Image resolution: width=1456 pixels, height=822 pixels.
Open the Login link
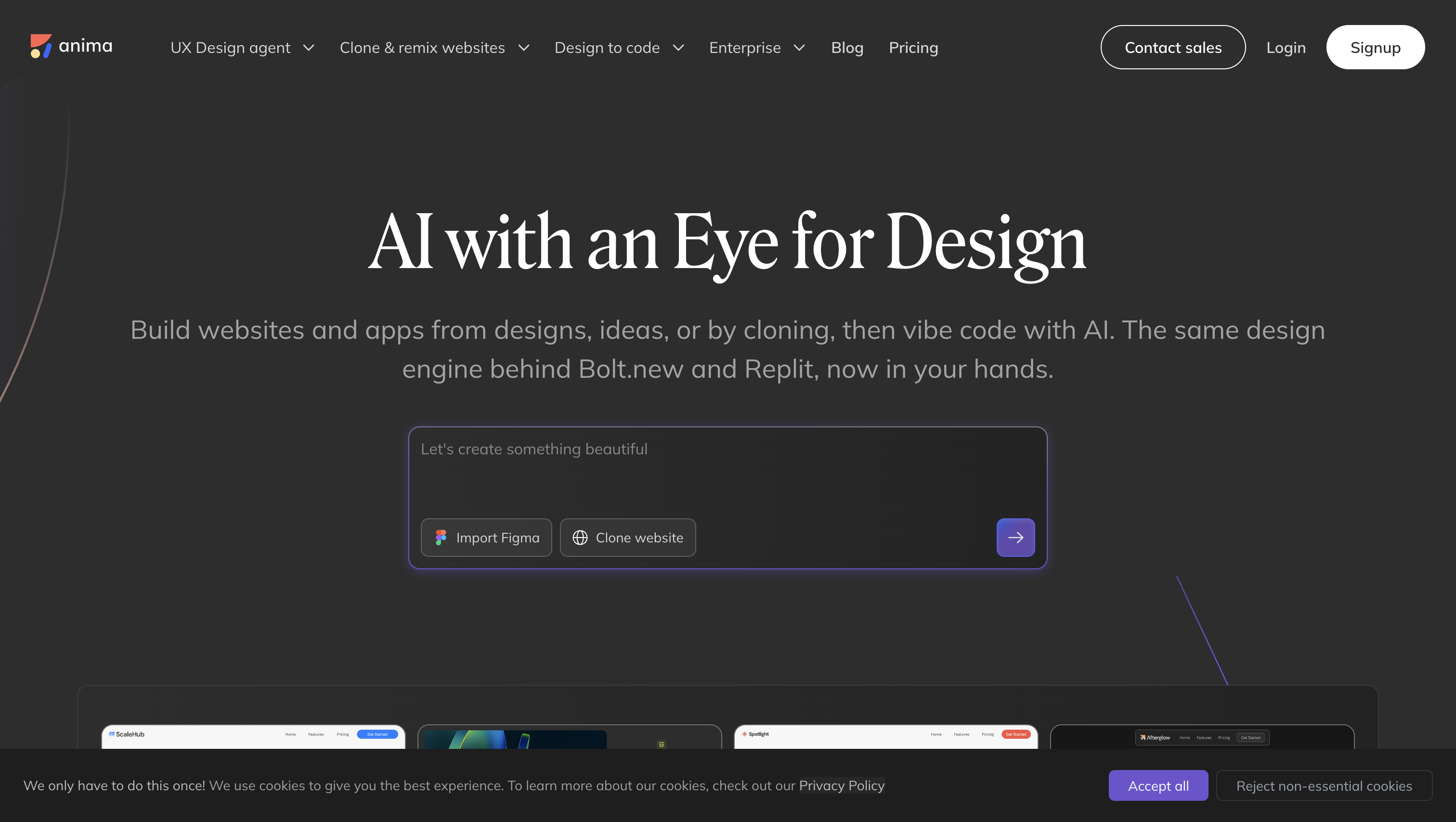point(1286,48)
